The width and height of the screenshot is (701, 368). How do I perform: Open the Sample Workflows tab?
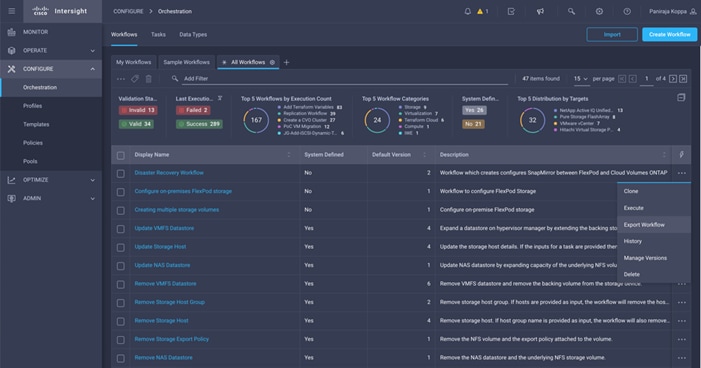click(x=186, y=62)
